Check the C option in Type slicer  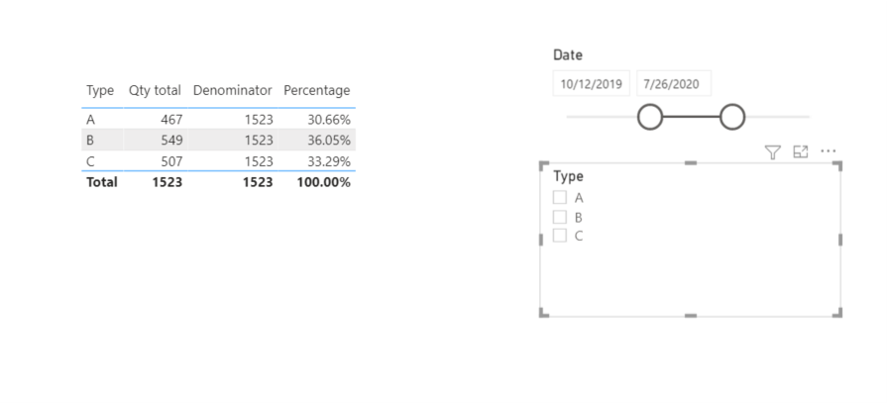(559, 235)
